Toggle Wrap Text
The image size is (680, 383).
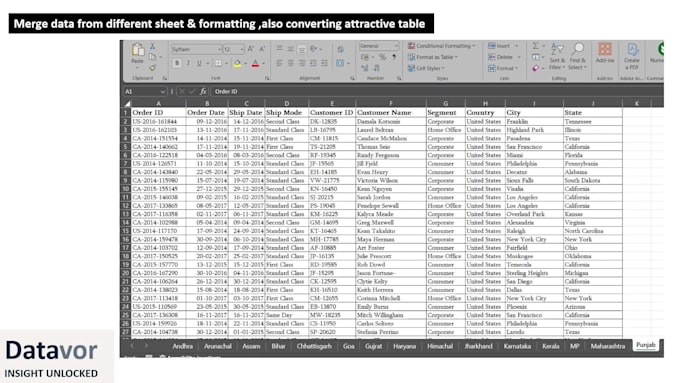(x=340, y=49)
